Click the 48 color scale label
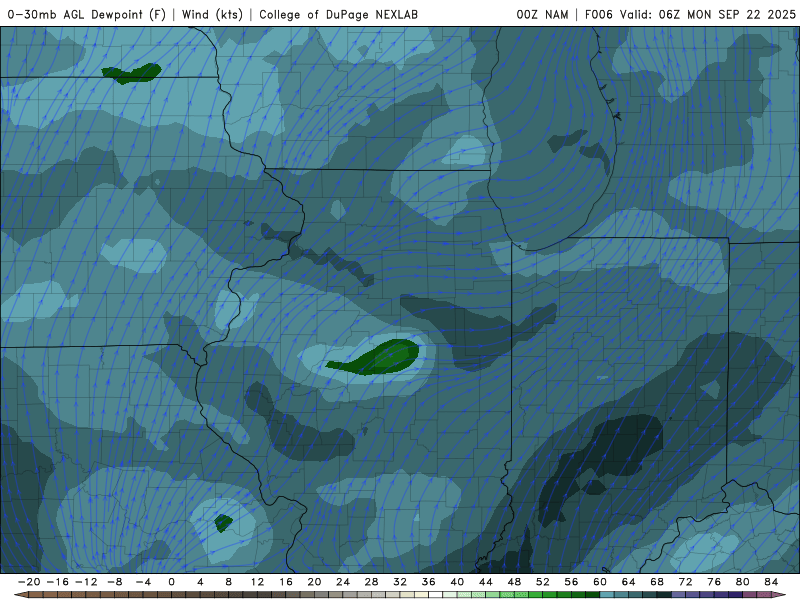Screen dimensions: 800x600 (x=514, y=582)
